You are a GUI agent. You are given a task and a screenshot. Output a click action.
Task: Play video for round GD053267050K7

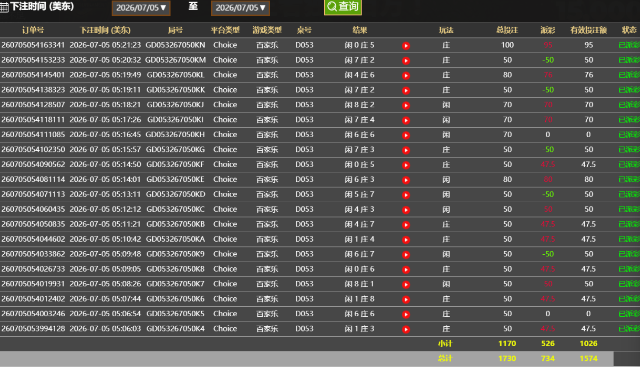(406, 285)
